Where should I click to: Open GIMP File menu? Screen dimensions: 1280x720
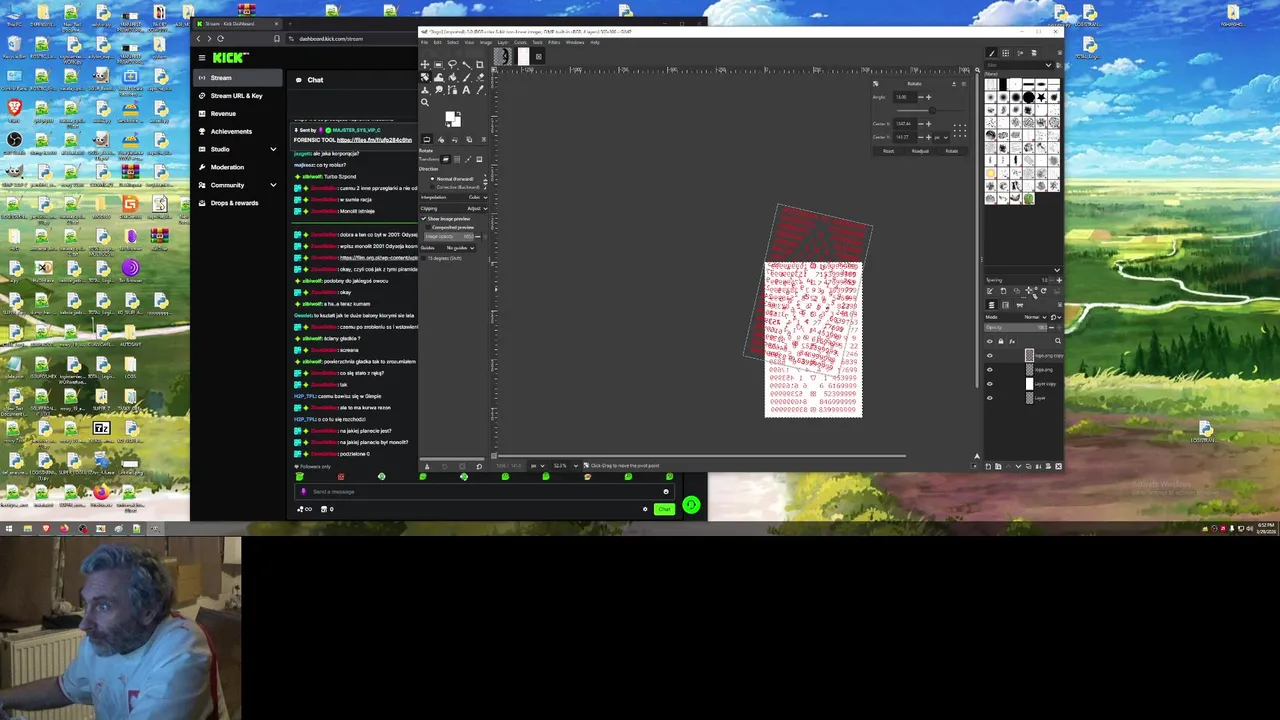coord(424,42)
